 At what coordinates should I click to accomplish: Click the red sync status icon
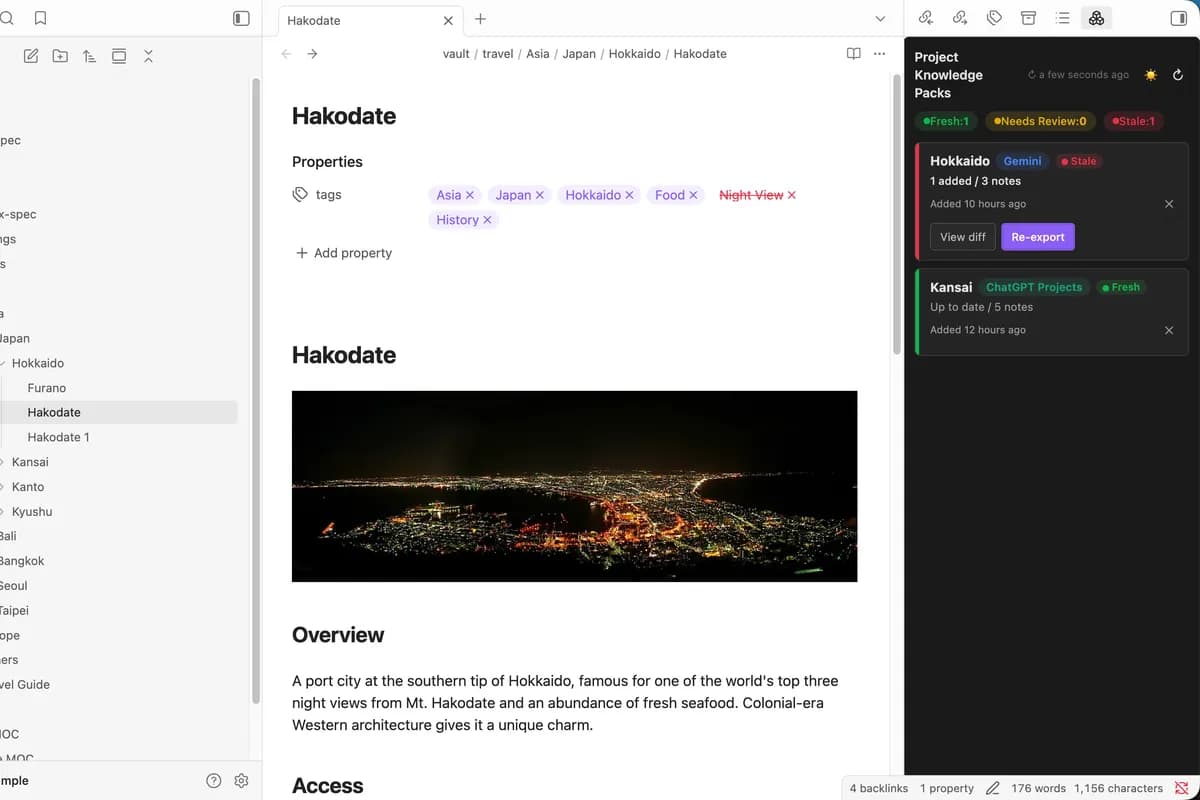[1181, 788]
